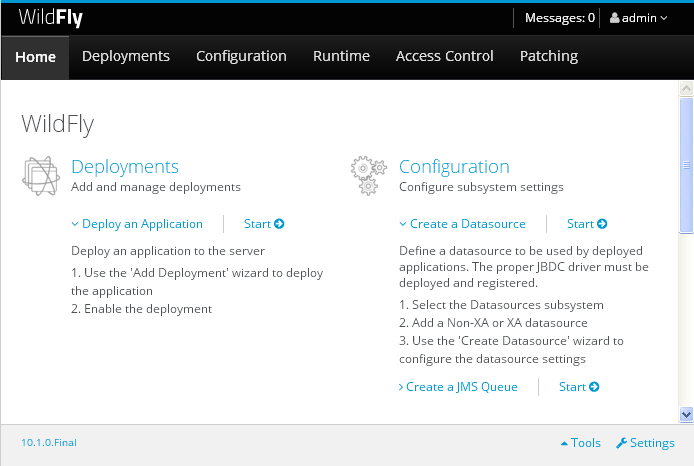Start the Create a JMS Queue task
This screenshot has height=466, width=694.
click(x=579, y=387)
